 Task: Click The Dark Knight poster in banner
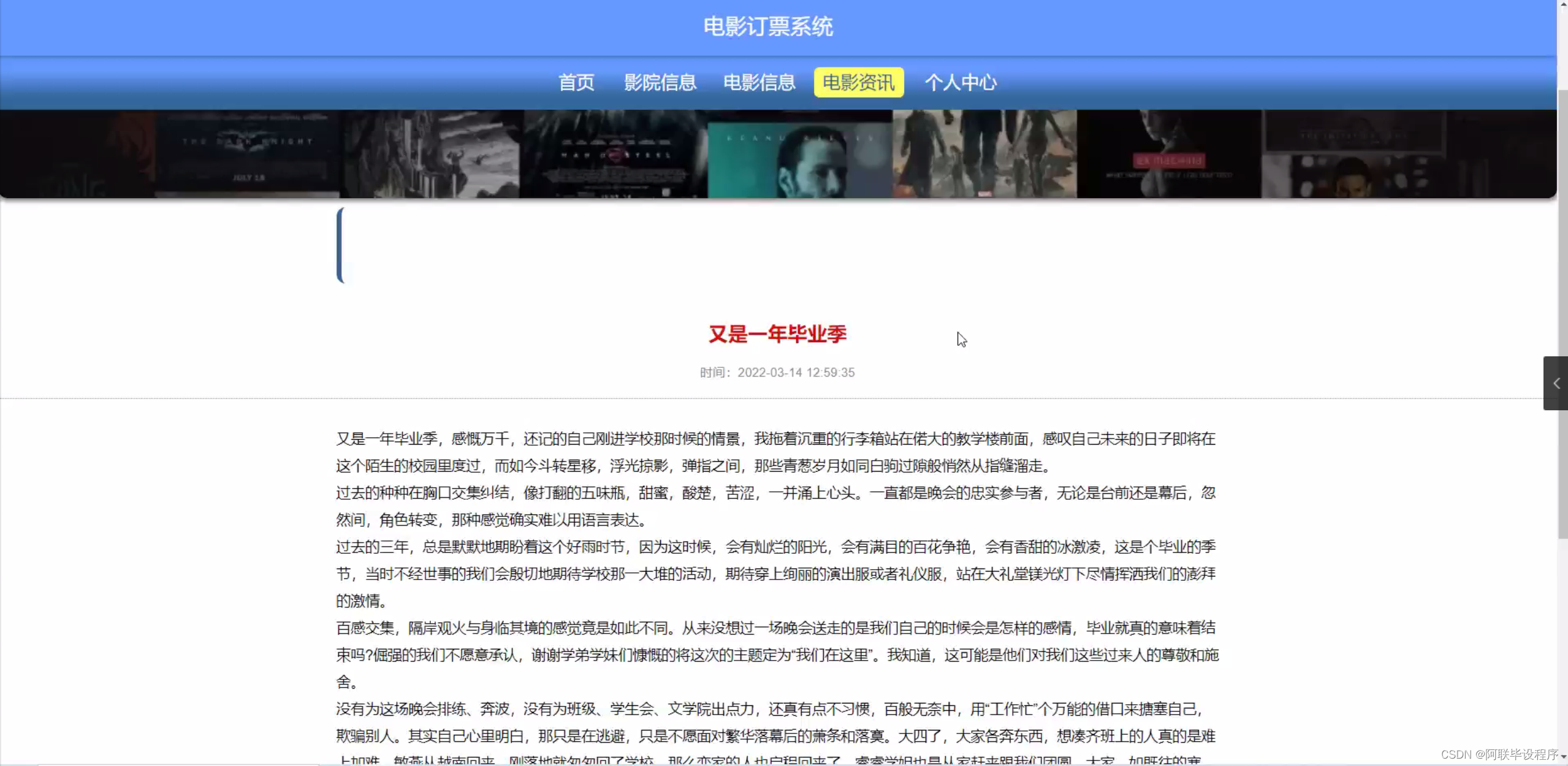[x=247, y=154]
